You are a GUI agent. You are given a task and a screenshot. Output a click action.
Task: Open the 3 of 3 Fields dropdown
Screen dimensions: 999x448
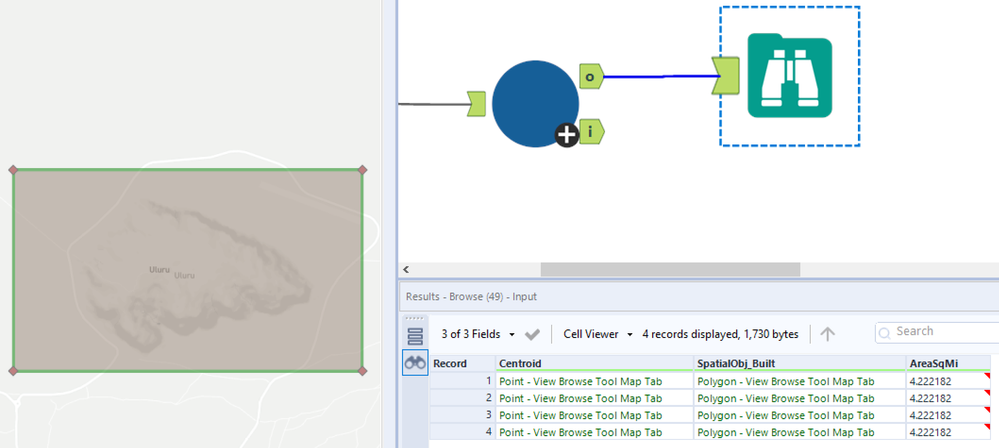(478, 334)
